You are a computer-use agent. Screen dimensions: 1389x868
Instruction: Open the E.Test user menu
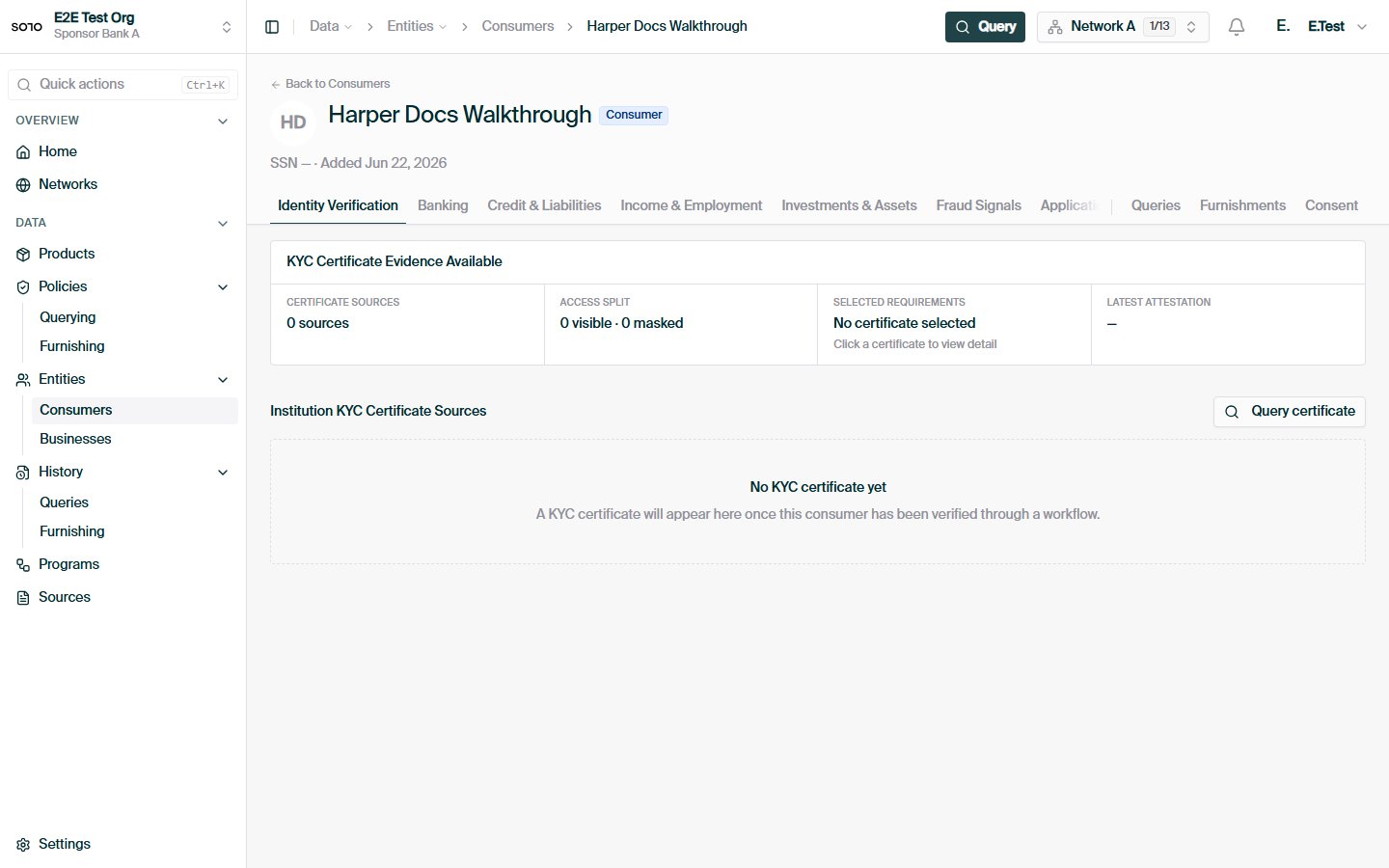click(1337, 27)
